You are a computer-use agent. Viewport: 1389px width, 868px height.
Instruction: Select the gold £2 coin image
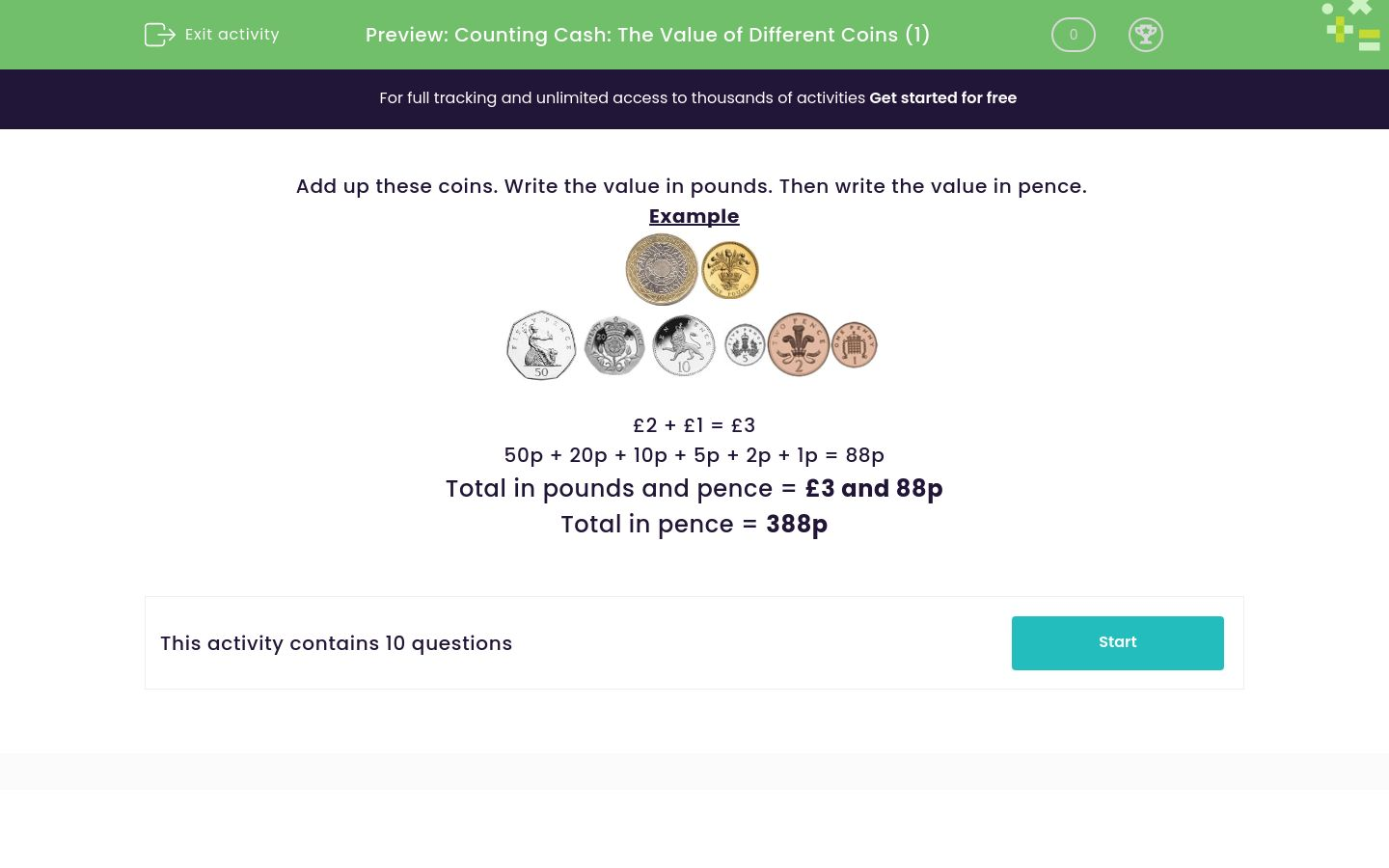coord(662,269)
